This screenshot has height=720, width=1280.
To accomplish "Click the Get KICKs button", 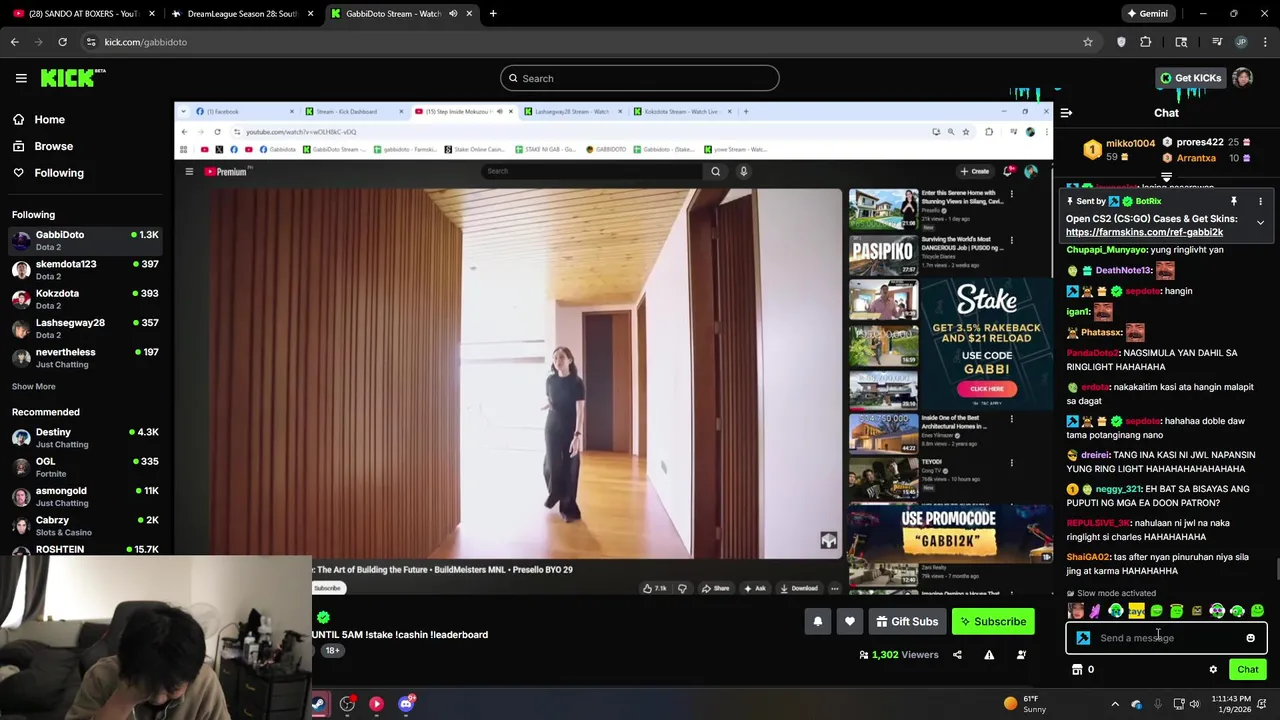I will point(1190,78).
